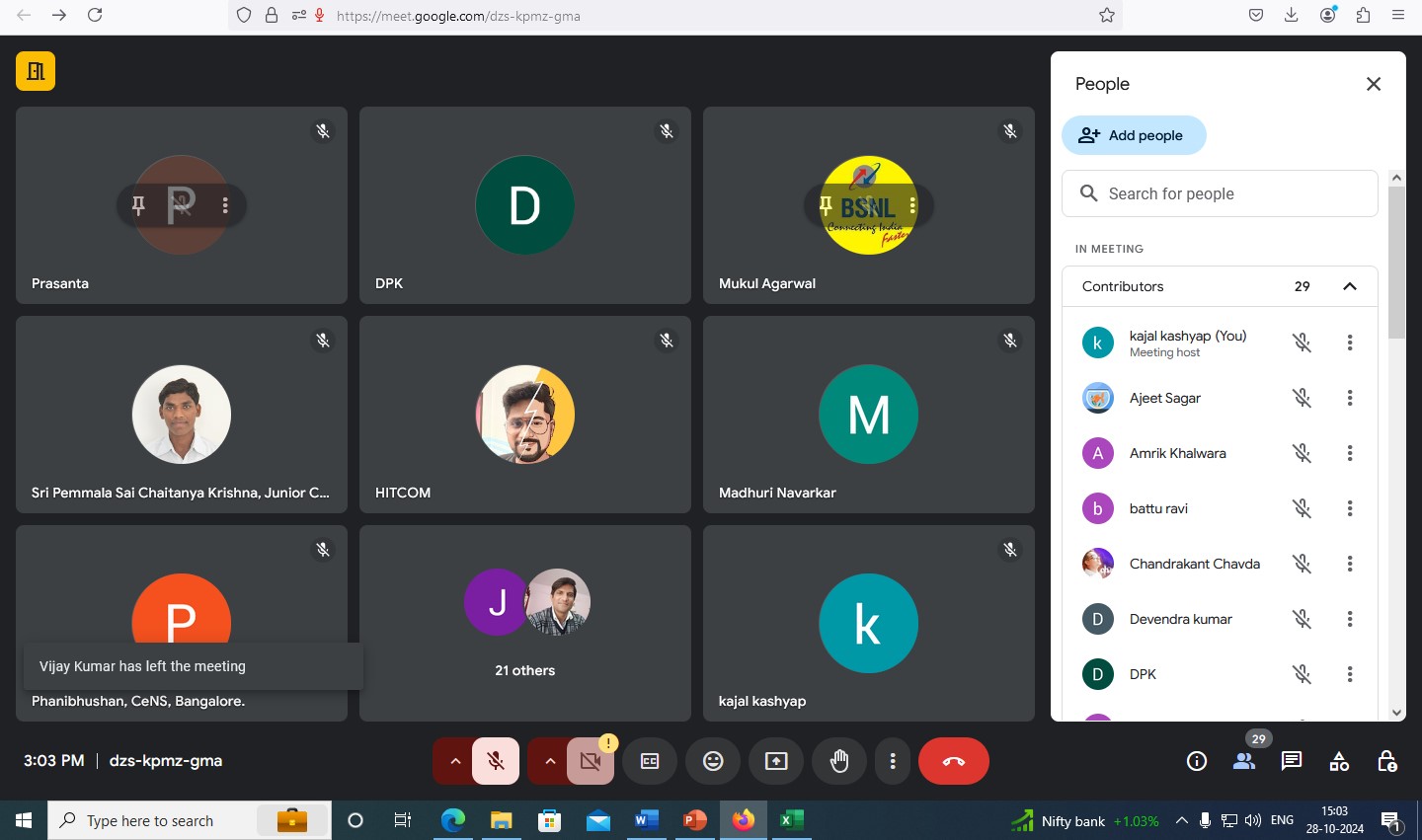The width and height of the screenshot is (1422, 840).
Task: Toggle the microphone mute button
Action: 496,761
